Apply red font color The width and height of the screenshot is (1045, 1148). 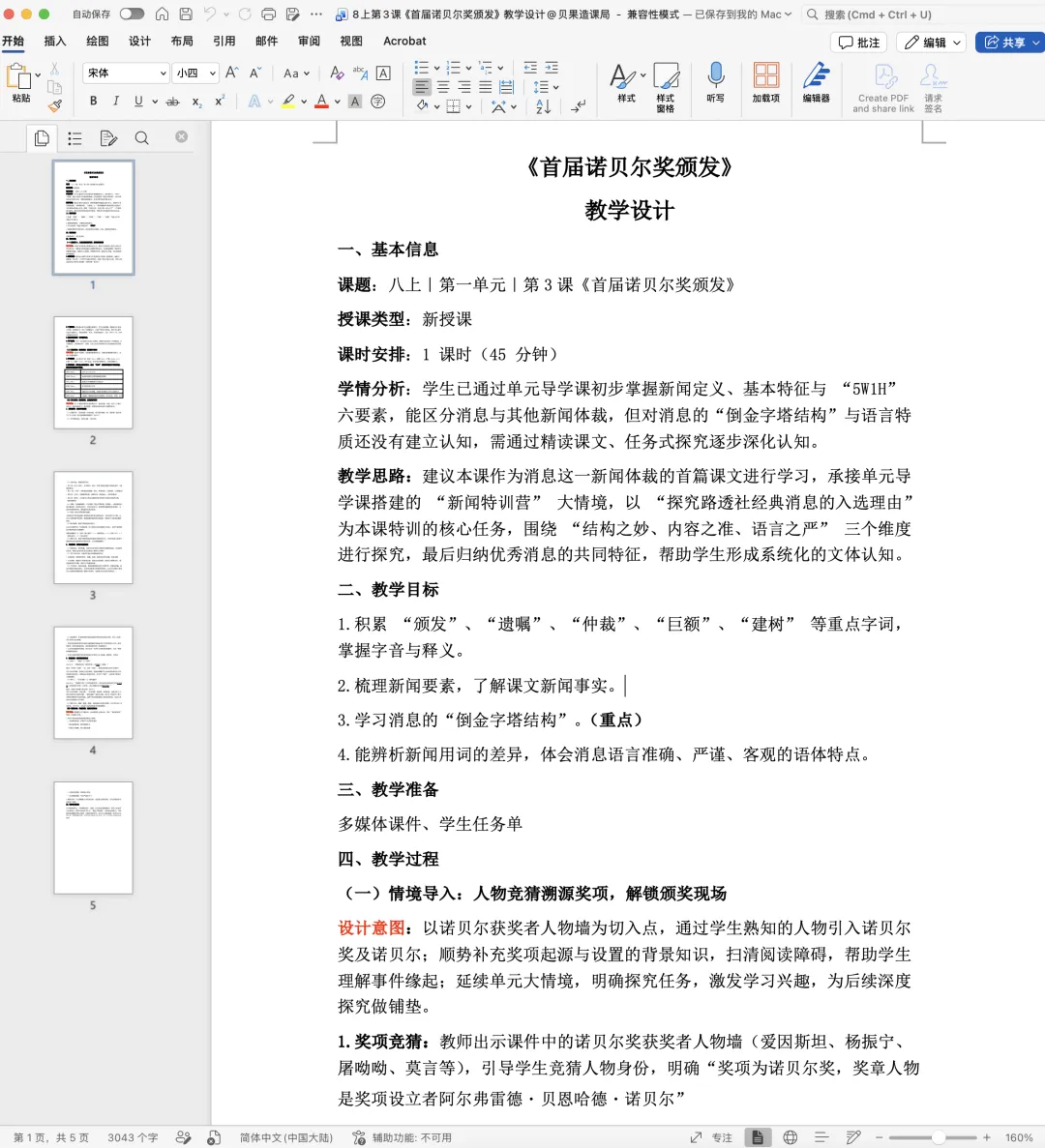pos(320,101)
